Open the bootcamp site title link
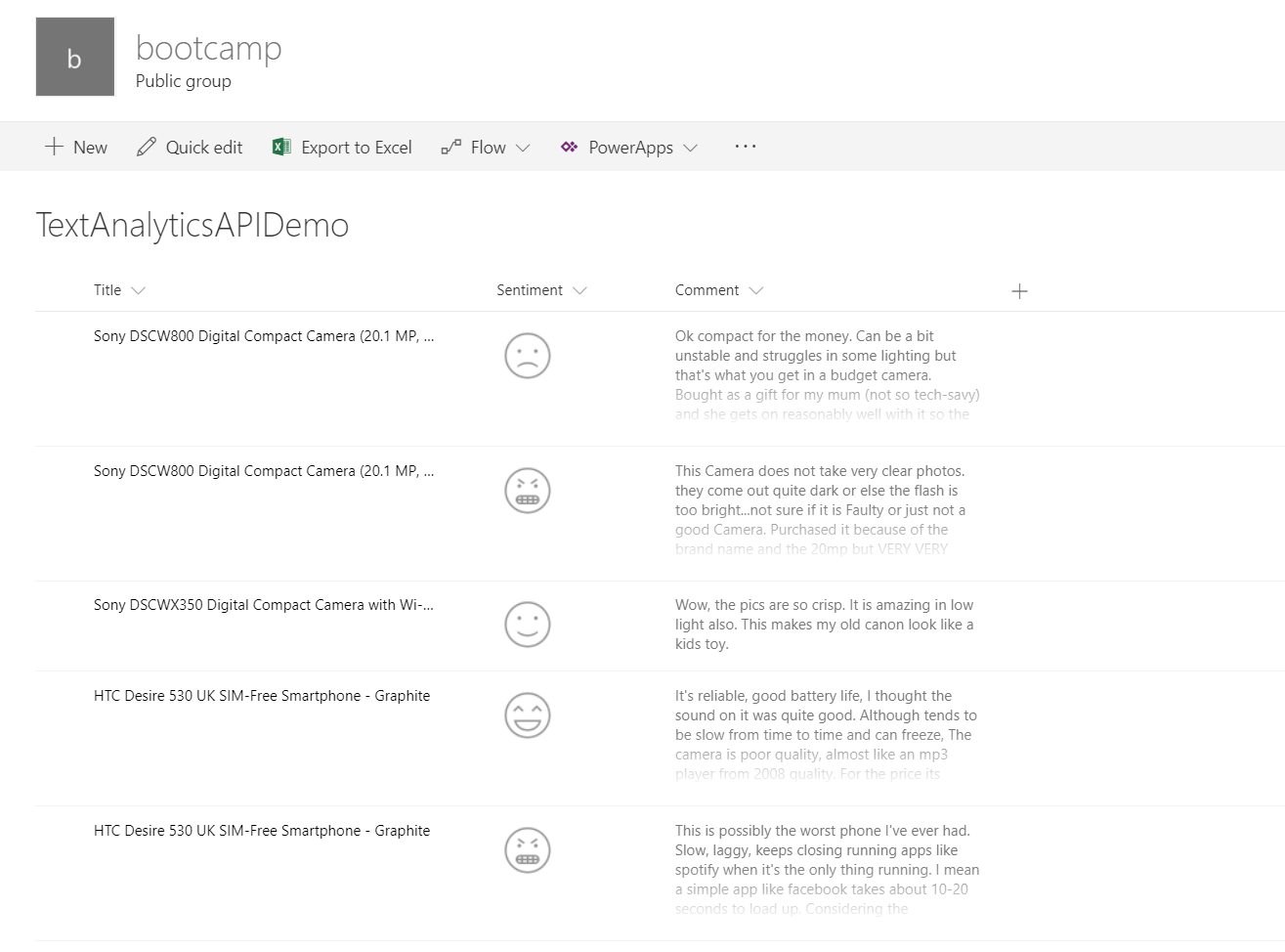Screen dimensions: 1285x952 pyautogui.click(x=208, y=47)
